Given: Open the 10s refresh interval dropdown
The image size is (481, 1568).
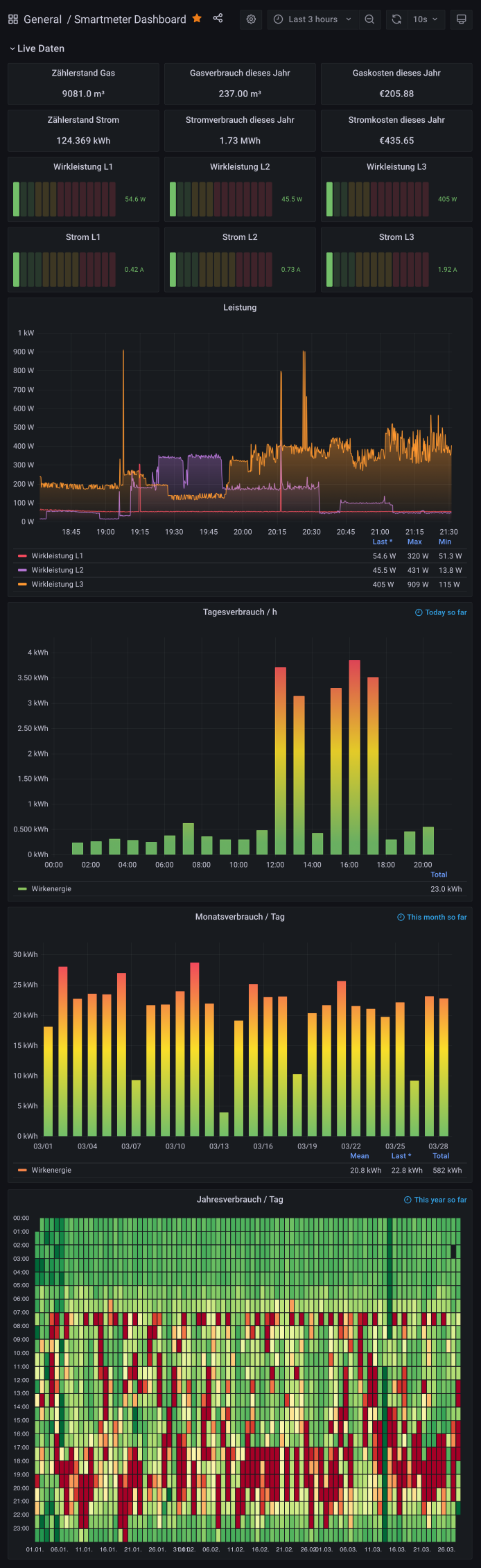Looking at the screenshot, I should 426,19.
